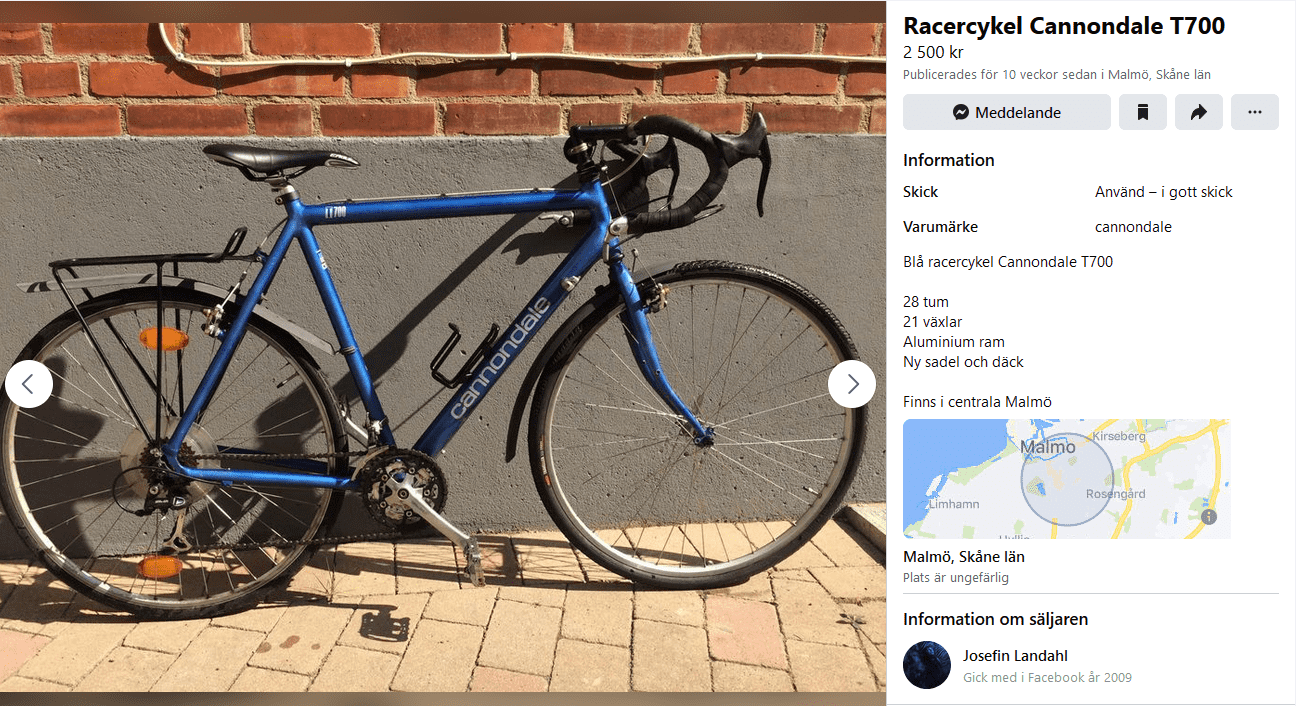Screen dimensions: 1296x706
Task: Click the location radius circle on the map
Action: point(1067,480)
